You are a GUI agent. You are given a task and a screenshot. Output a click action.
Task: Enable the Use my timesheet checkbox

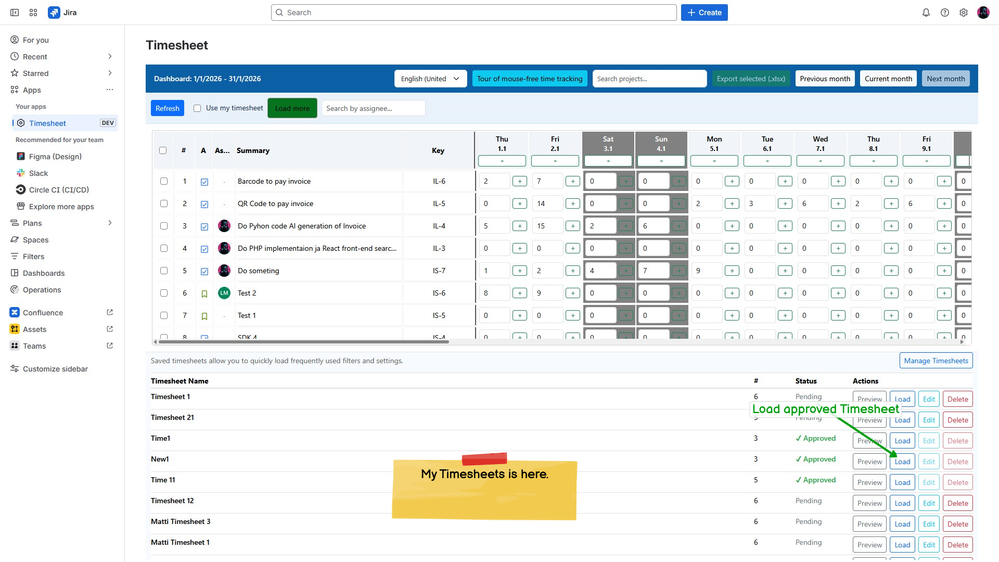coord(197,108)
